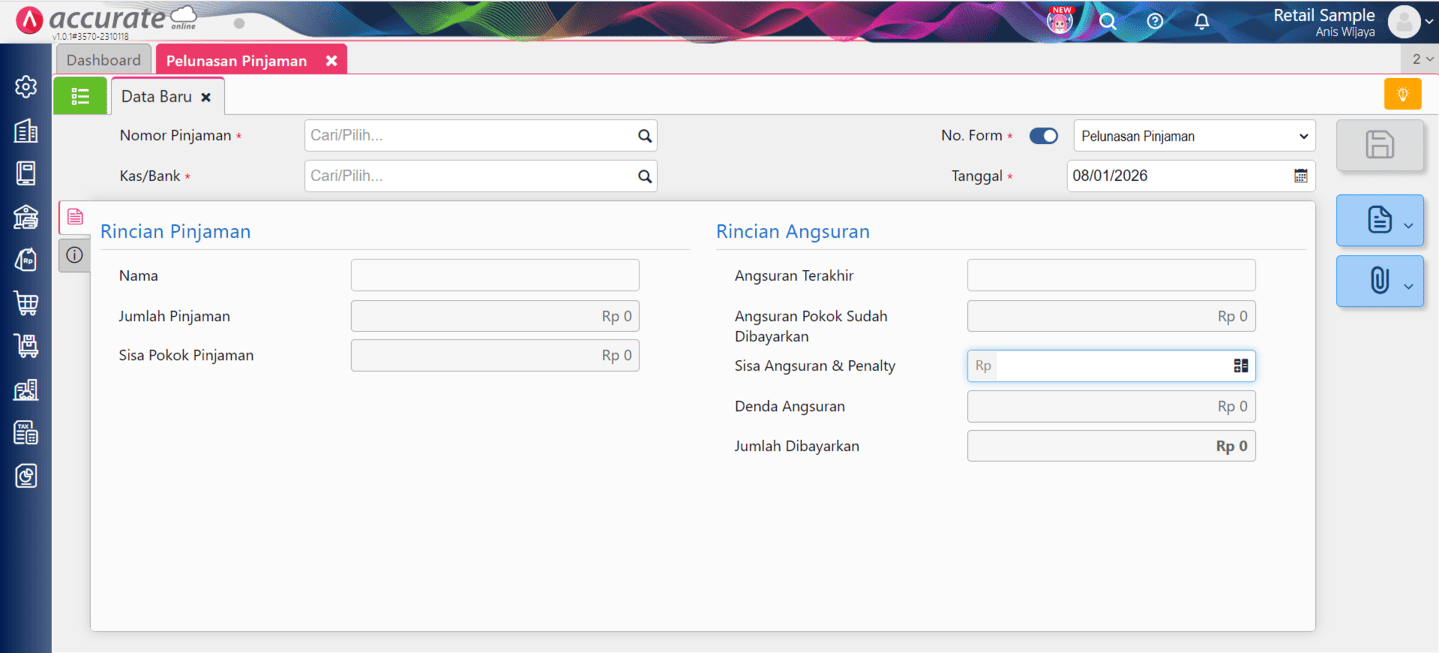Open the Sales Rp bag icon
The image size is (1439, 653).
[x=26, y=259]
